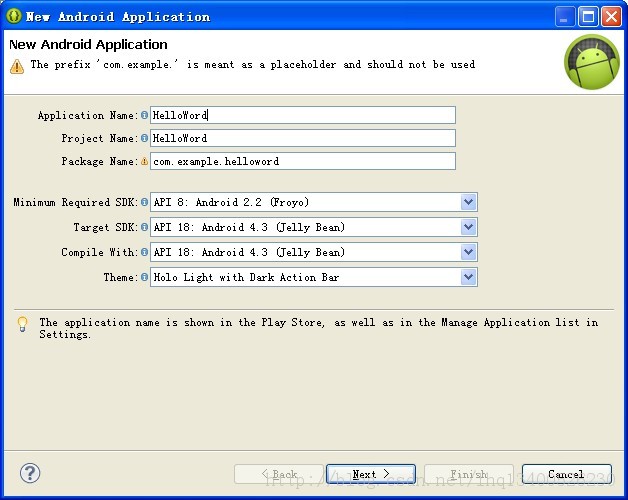The image size is (628, 500).
Task: Click the lightbulb tip icon
Action: point(22,324)
